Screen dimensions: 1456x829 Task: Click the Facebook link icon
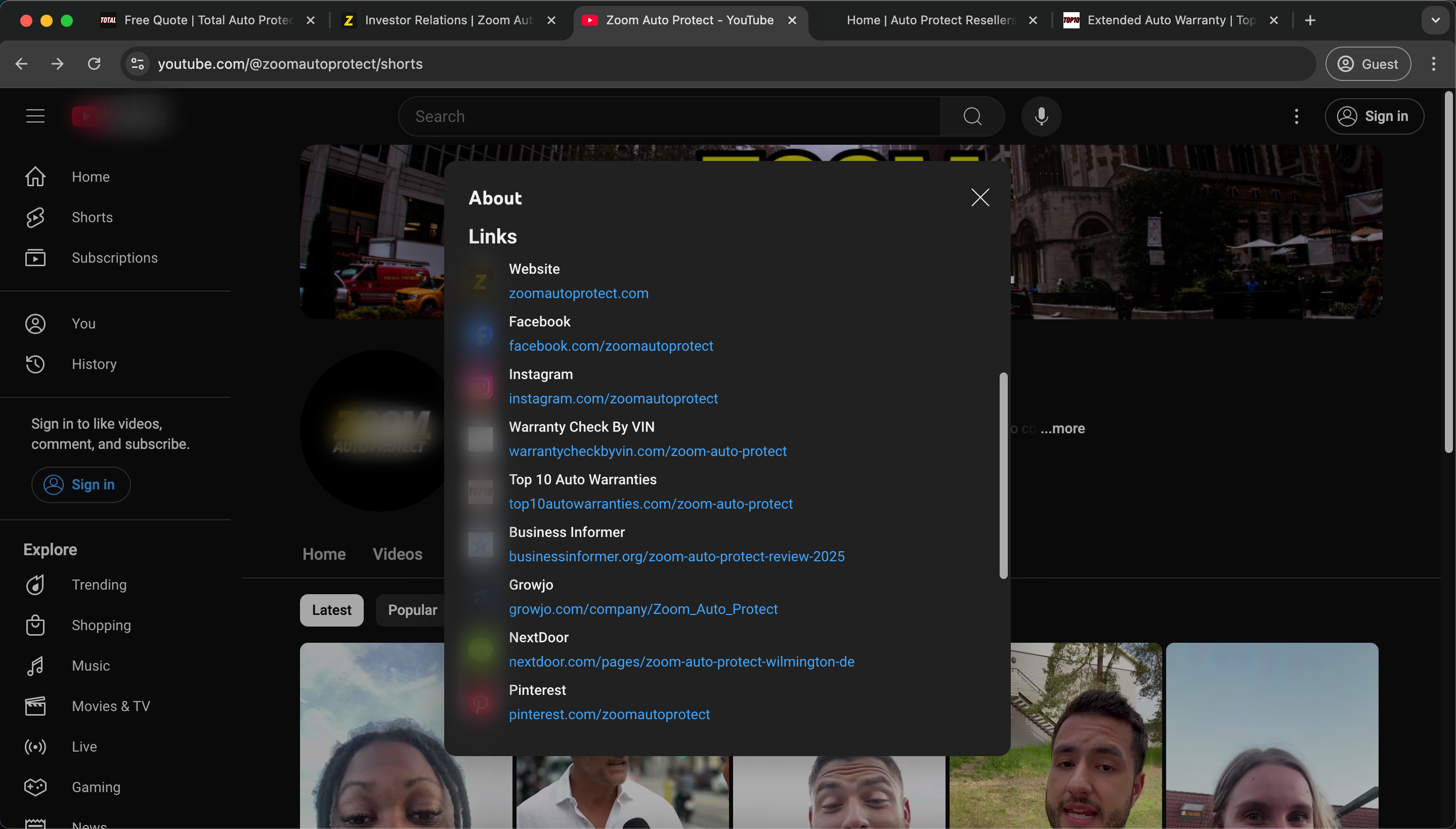tap(480, 334)
